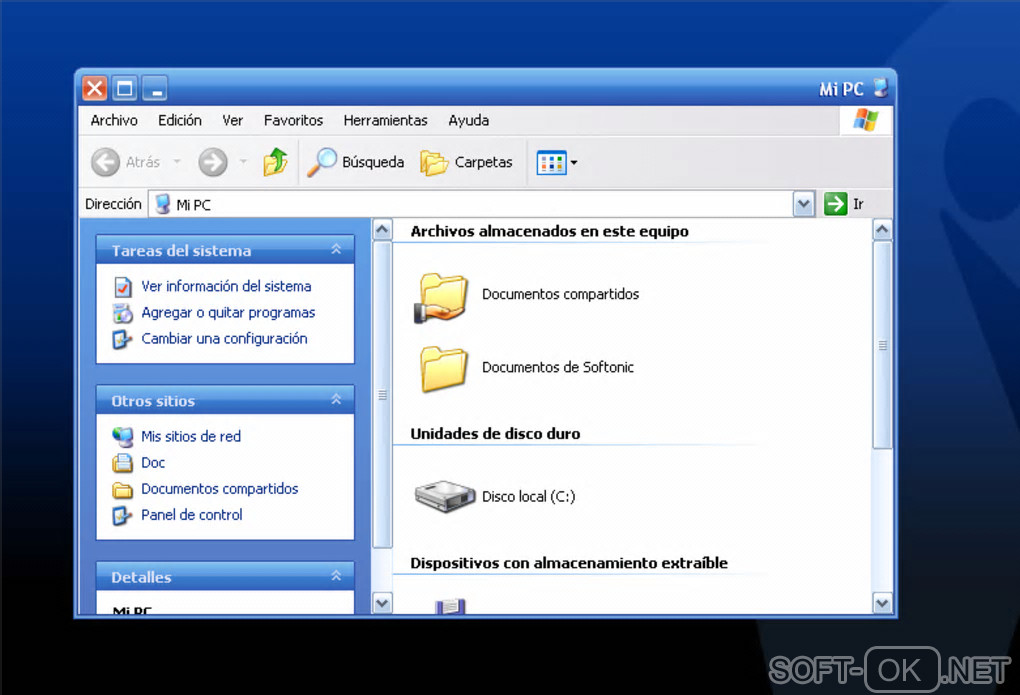Screen dimensions: 1020x695
Task: Click the Windows flag logo
Action: (866, 120)
